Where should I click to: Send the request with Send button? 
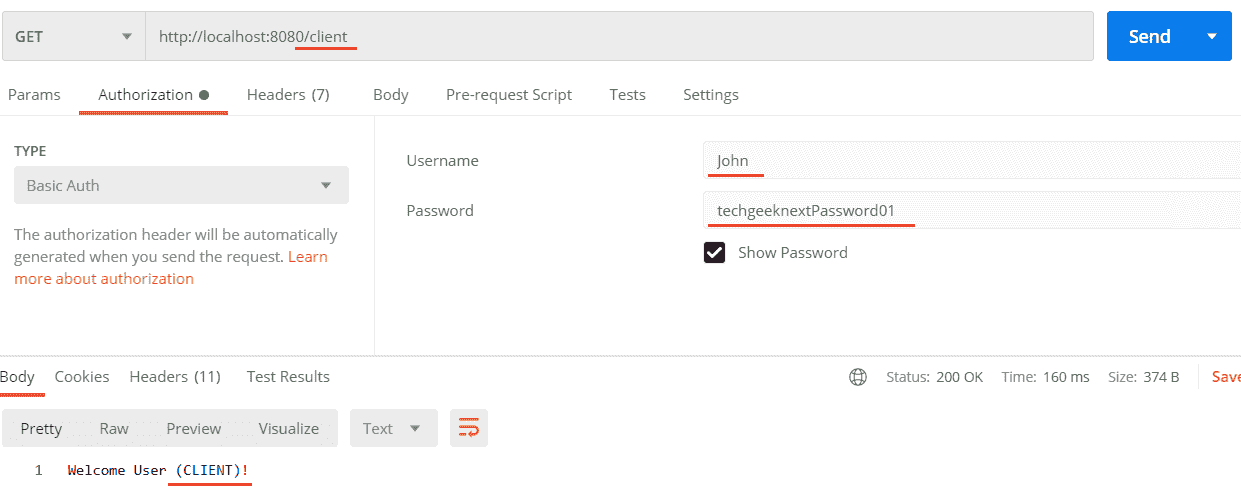tap(1150, 36)
